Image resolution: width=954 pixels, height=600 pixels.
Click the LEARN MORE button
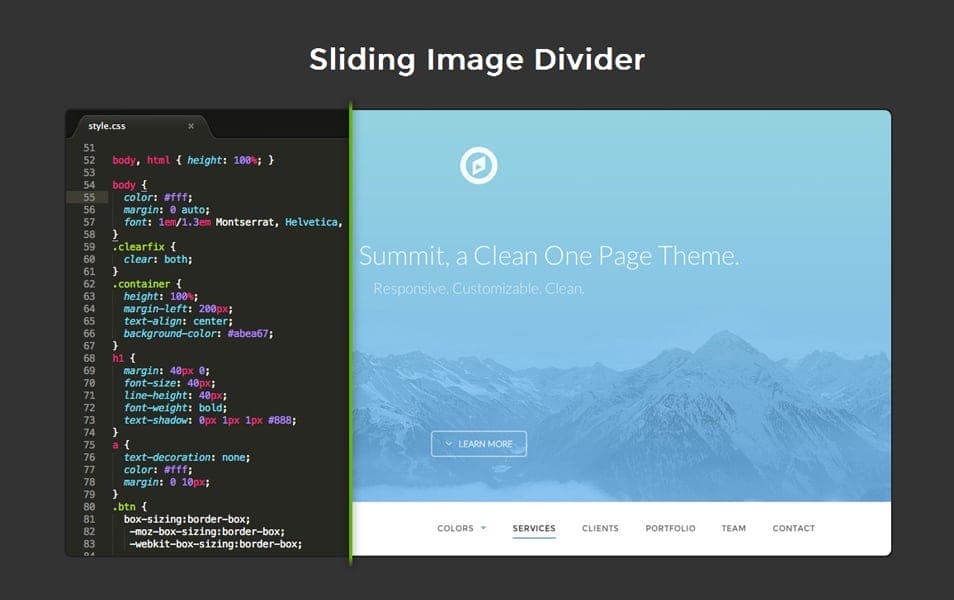[479, 443]
